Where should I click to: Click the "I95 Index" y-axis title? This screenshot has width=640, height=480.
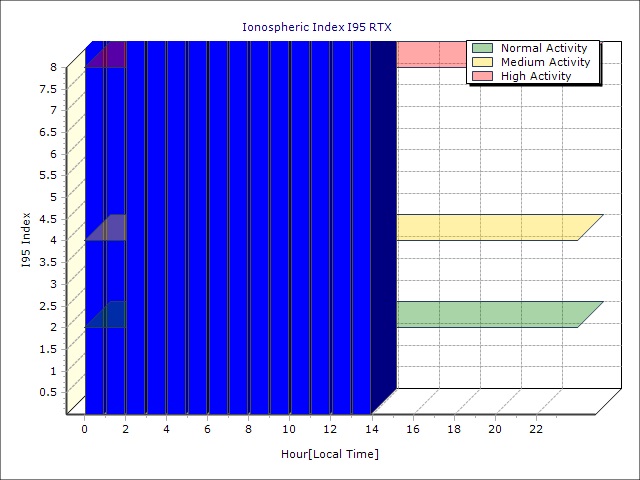[26, 240]
